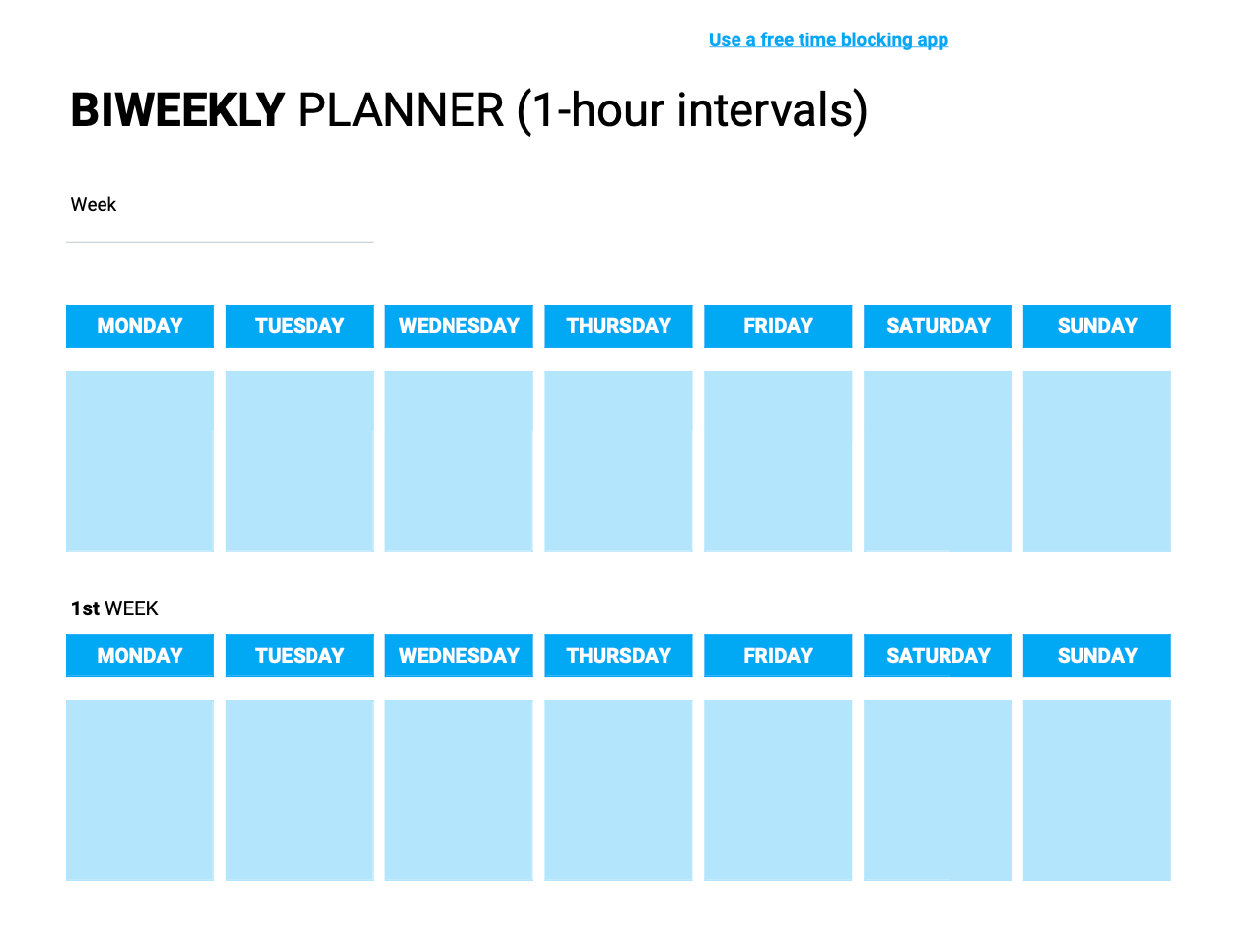1258x952 pixels.
Task: Click the 1st WEEK blue box for SUNDAY
Action: tap(1096, 789)
